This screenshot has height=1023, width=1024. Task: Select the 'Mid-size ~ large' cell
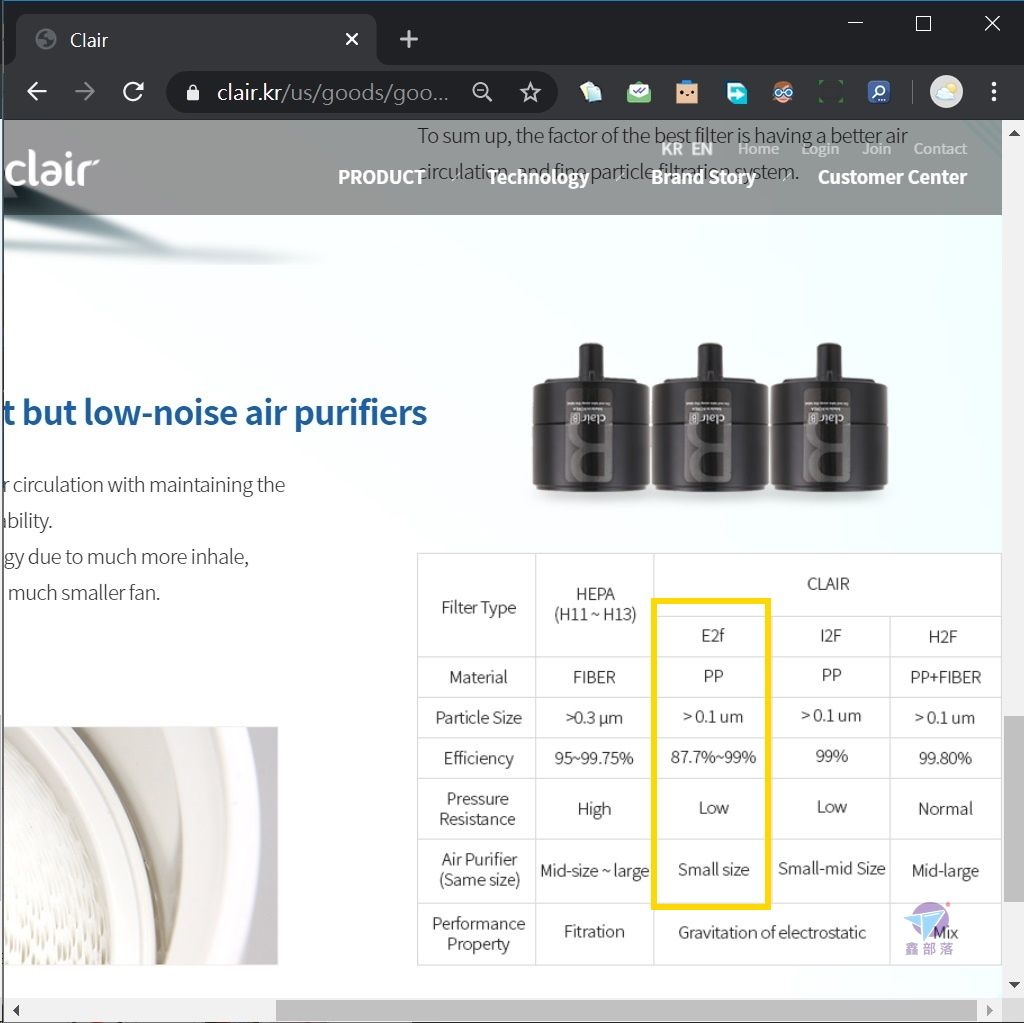[594, 871]
